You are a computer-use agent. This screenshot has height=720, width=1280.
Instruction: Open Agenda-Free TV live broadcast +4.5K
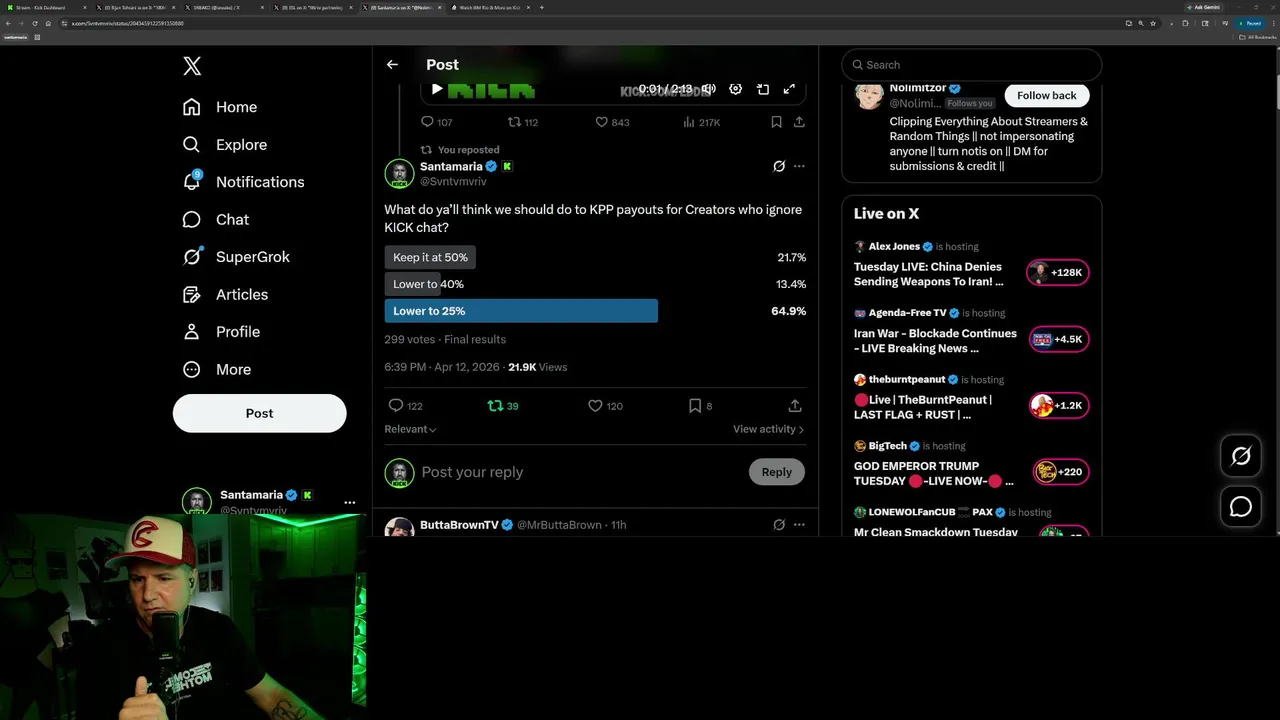1057,339
